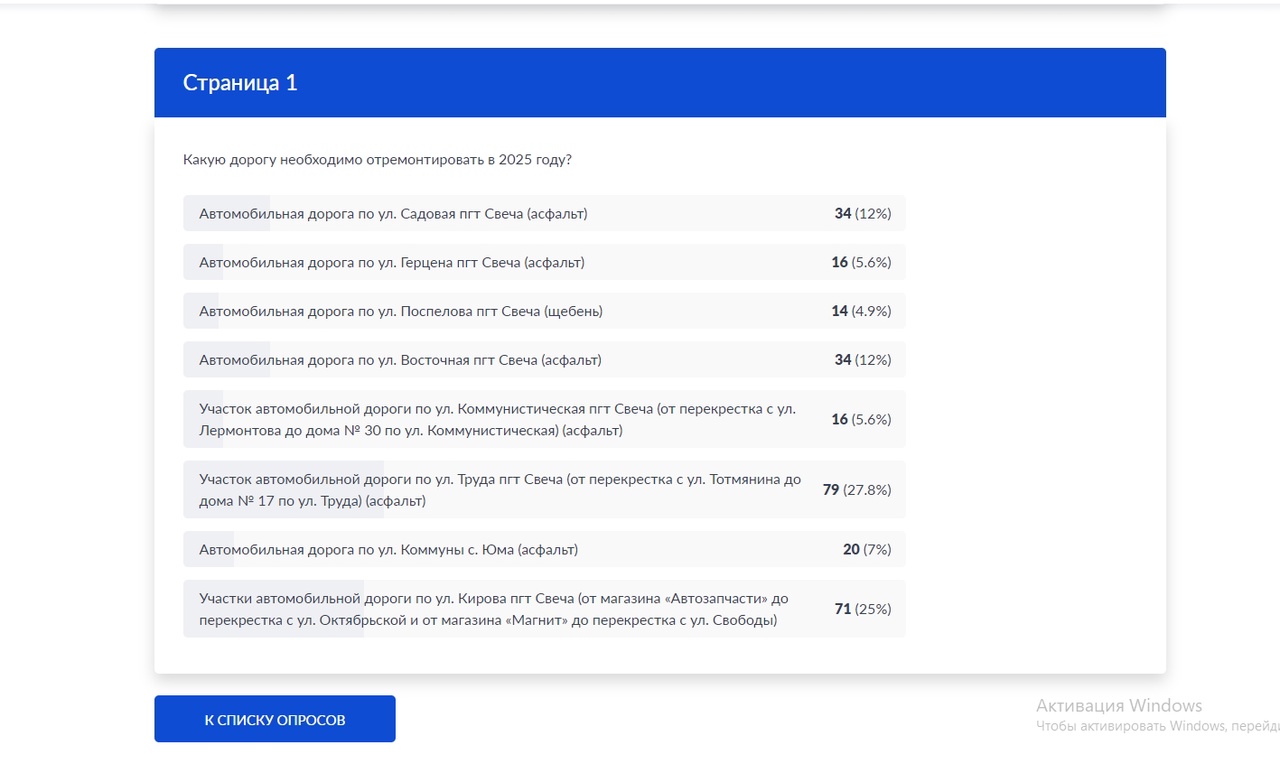Select the ул. Поспелова (щебень) option
The height and width of the screenshot is (773, 1280).
pyautogui.click(x=544, y=311)
